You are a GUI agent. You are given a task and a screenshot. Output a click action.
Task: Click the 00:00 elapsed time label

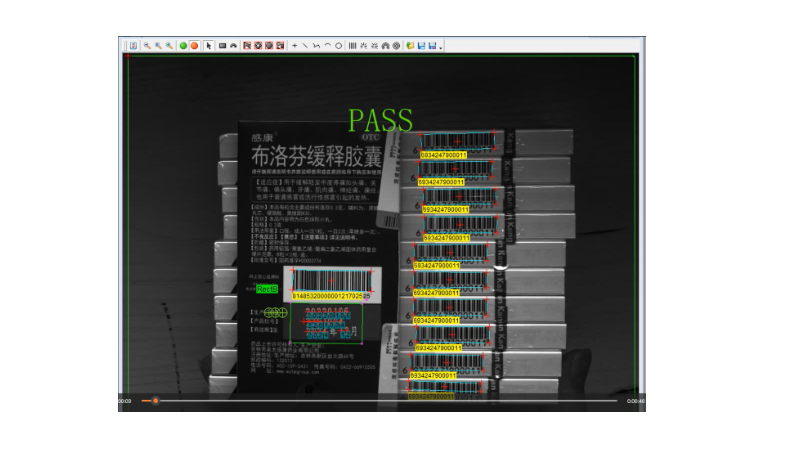pyautogui.click(x=125, y=401)
